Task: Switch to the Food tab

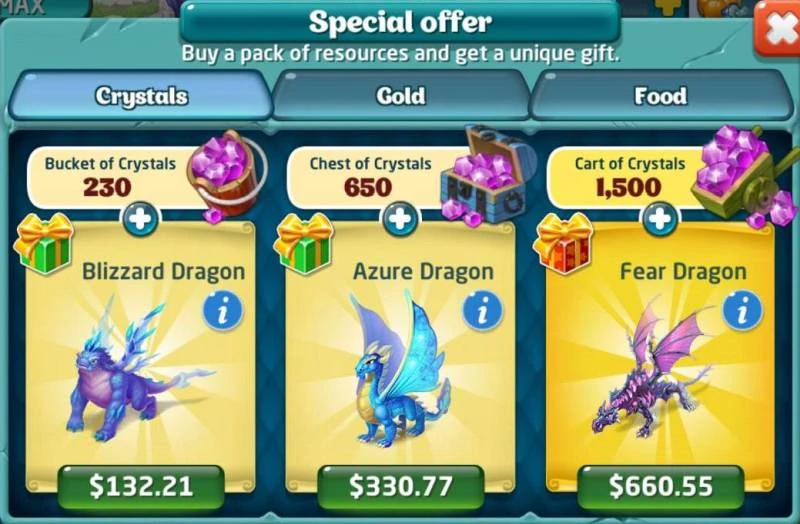Action: tap(661, 95)
